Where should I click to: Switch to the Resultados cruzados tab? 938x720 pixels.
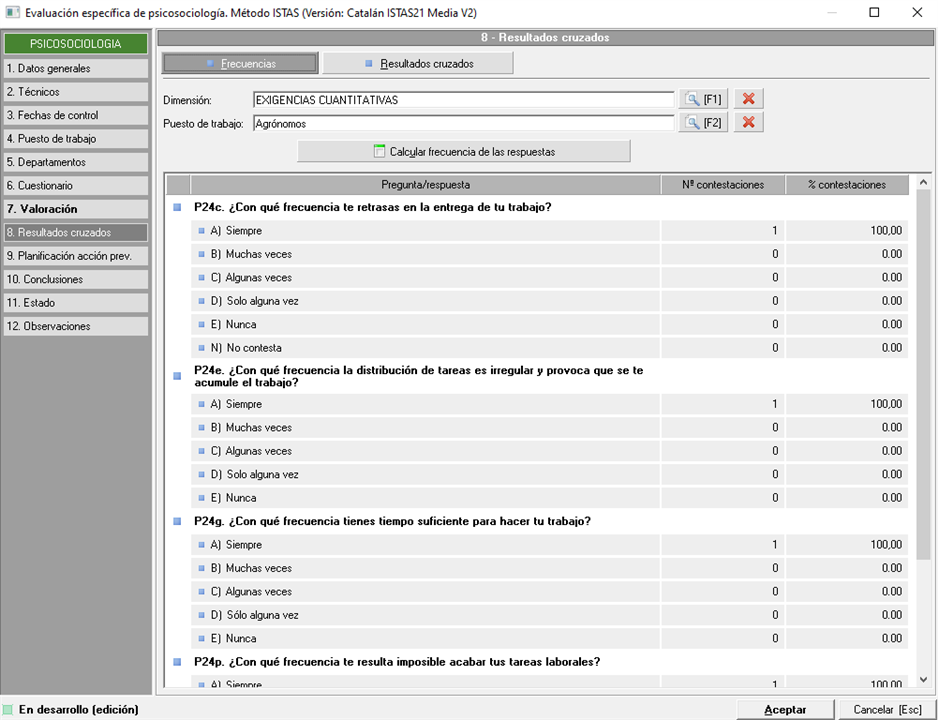(x=418, y=63)
